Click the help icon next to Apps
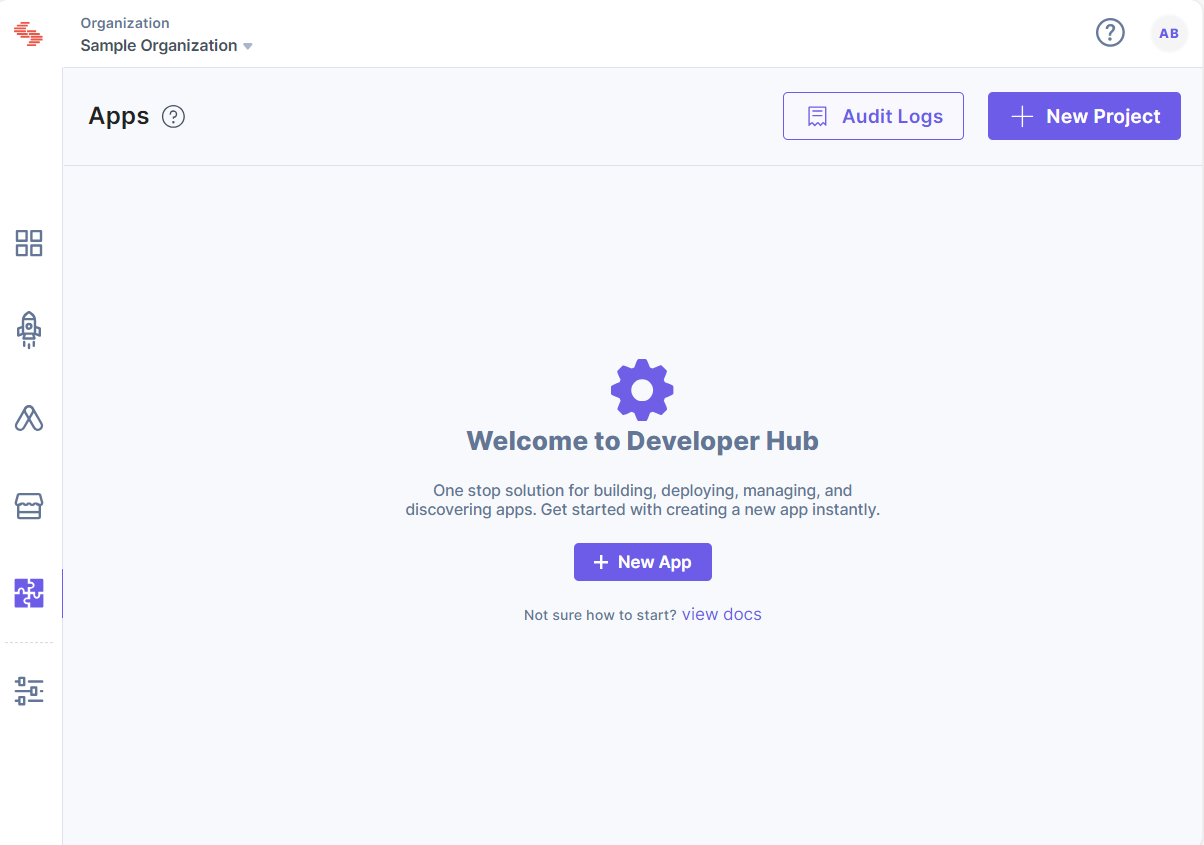Image resolution: width=1204 pixels, height=845 pixels. pos(174,117)
